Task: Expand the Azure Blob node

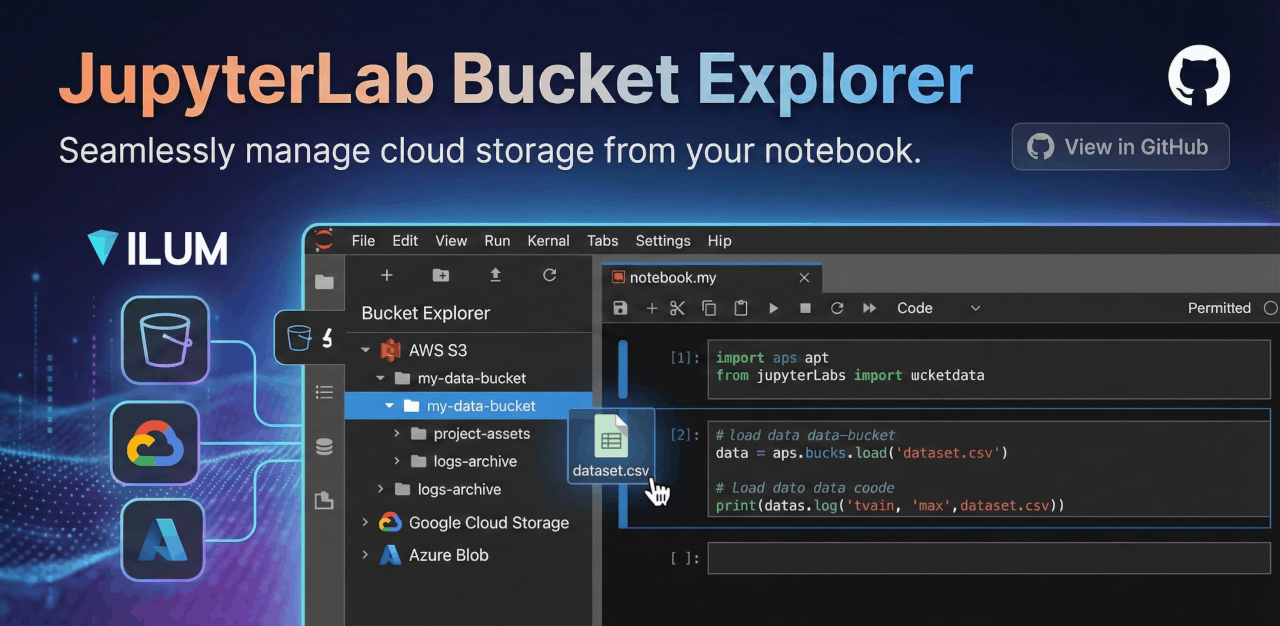Action: pos(365,555)
